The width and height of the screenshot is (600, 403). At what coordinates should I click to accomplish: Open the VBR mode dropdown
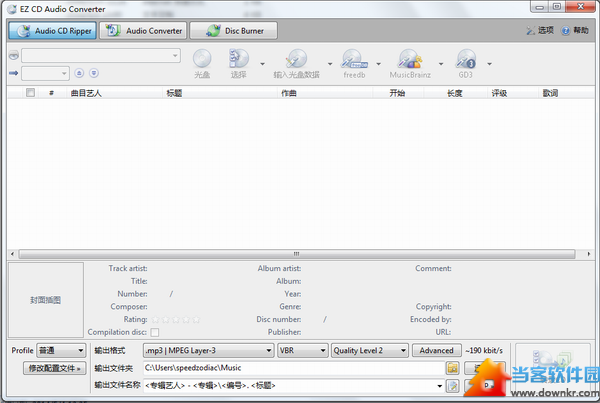302,350
